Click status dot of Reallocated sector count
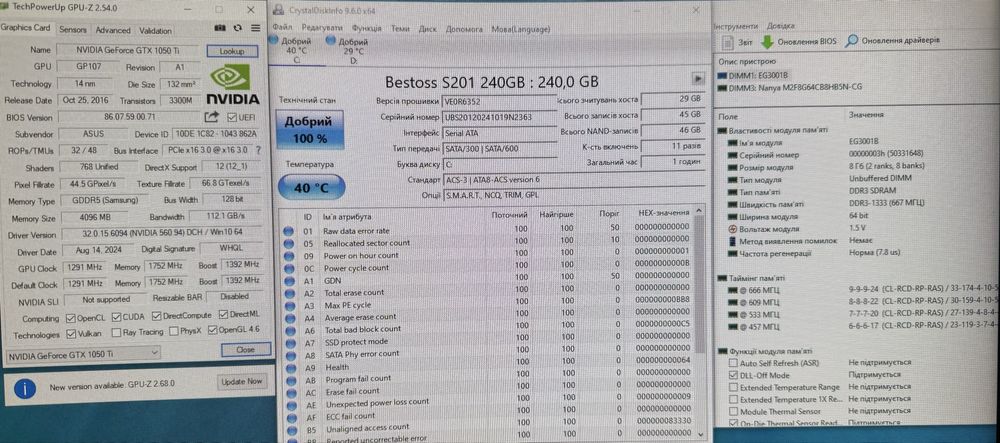The height and width of the screenshot is (443, 1000). [x=289, y=243]
